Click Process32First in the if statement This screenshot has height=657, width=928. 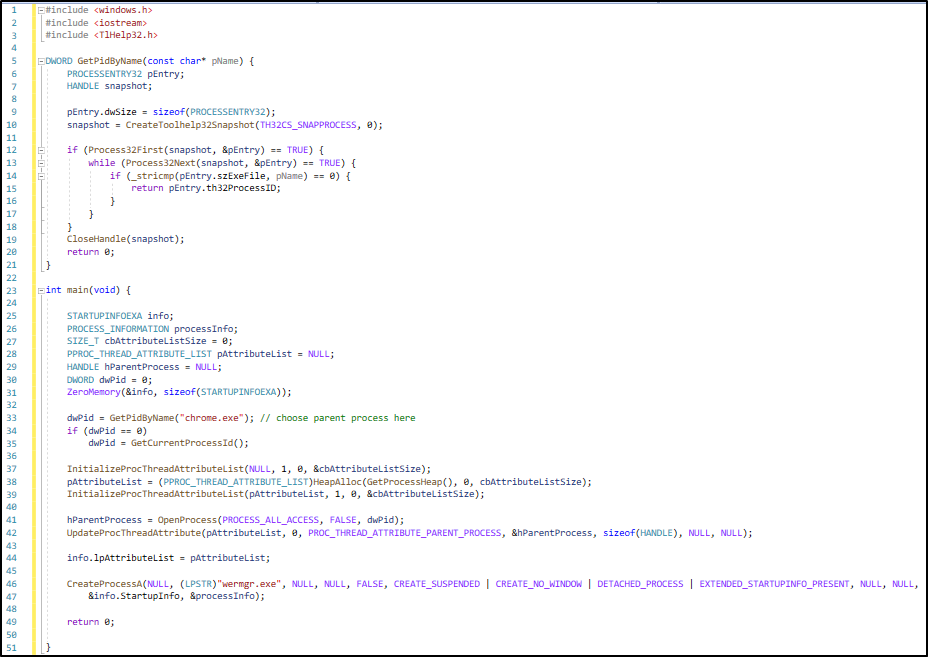(125, 150)
